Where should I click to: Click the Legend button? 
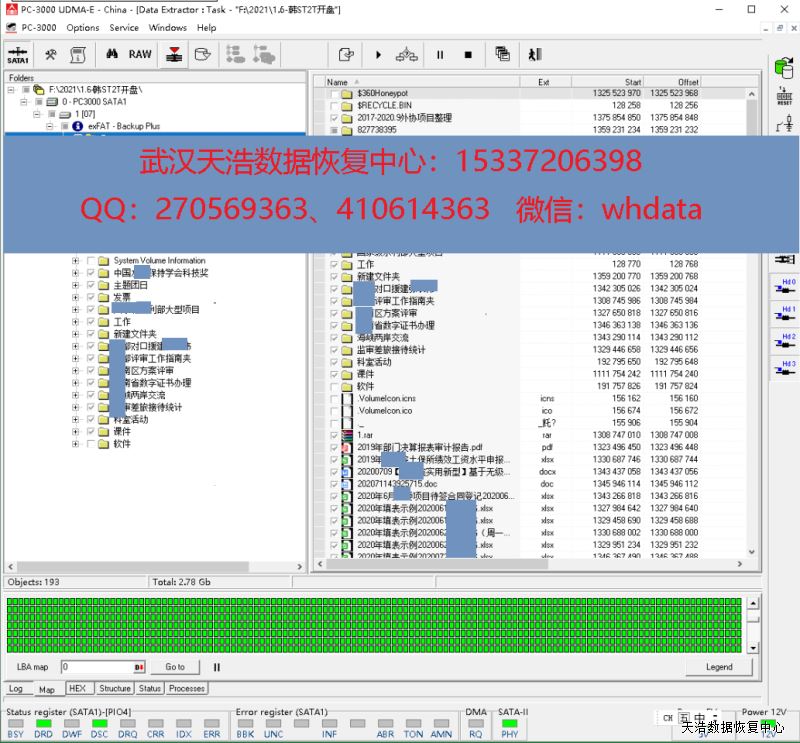tap(718, 667)
